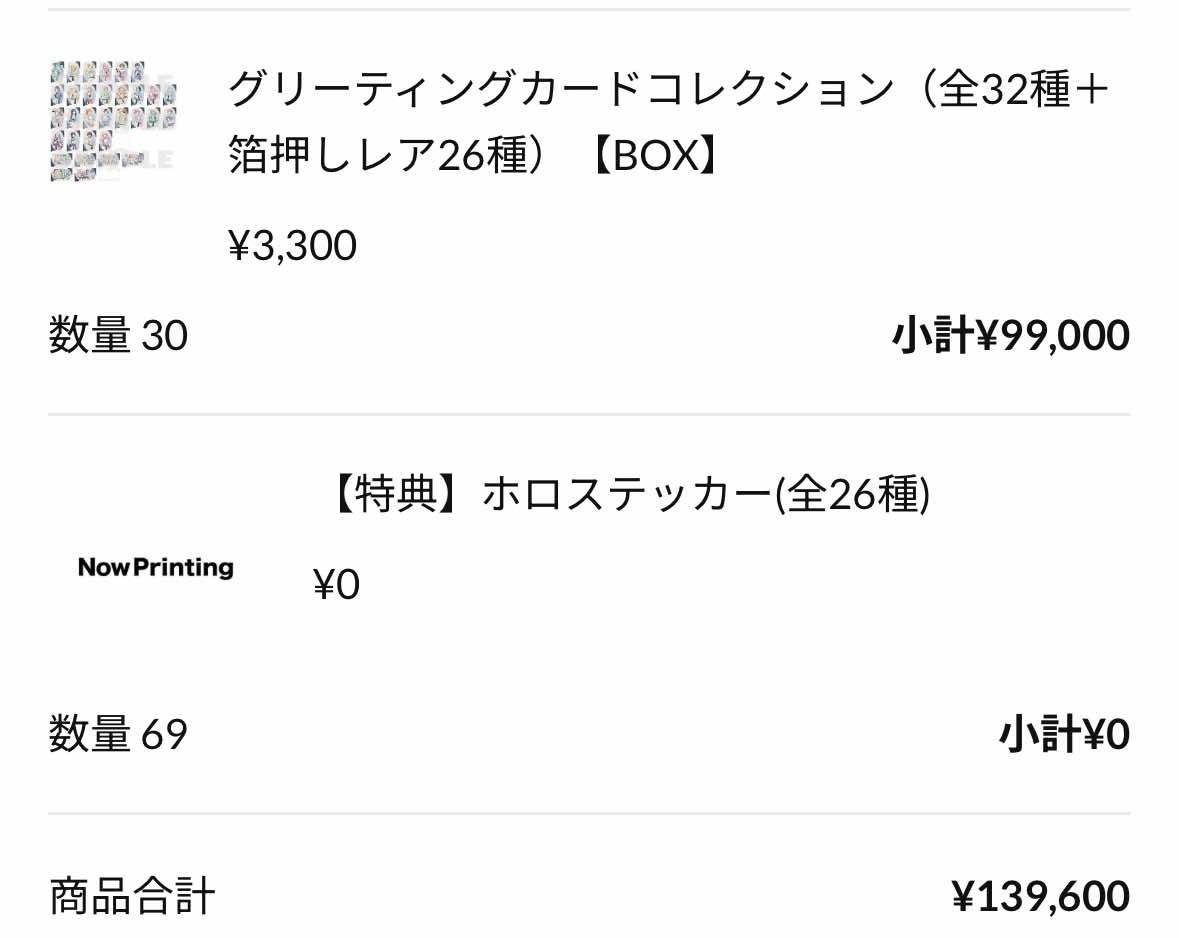Click the 小計¥99,000 subtotal
The height and width of the screenshot is (938, 1179).
(1011, 335)
